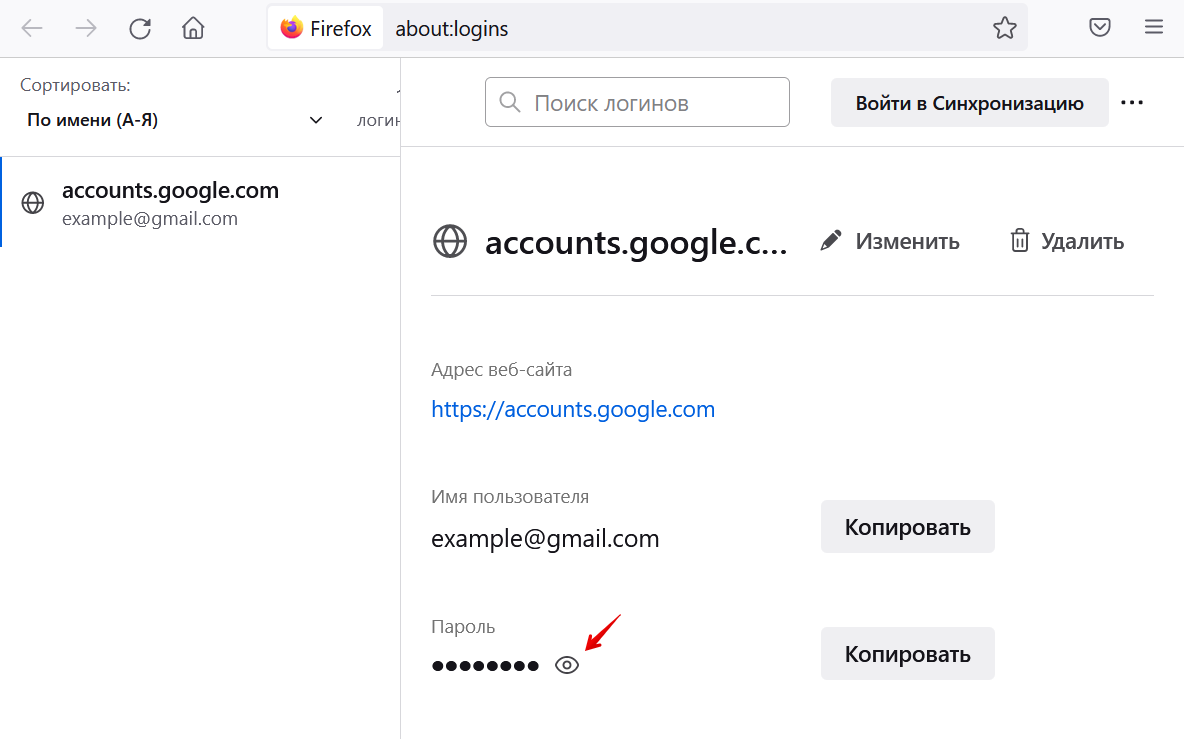Image resolution: width=1184 pixels, height=739 pixels.
Task: Focus the logins search field
Action: [x=650, y=103]
